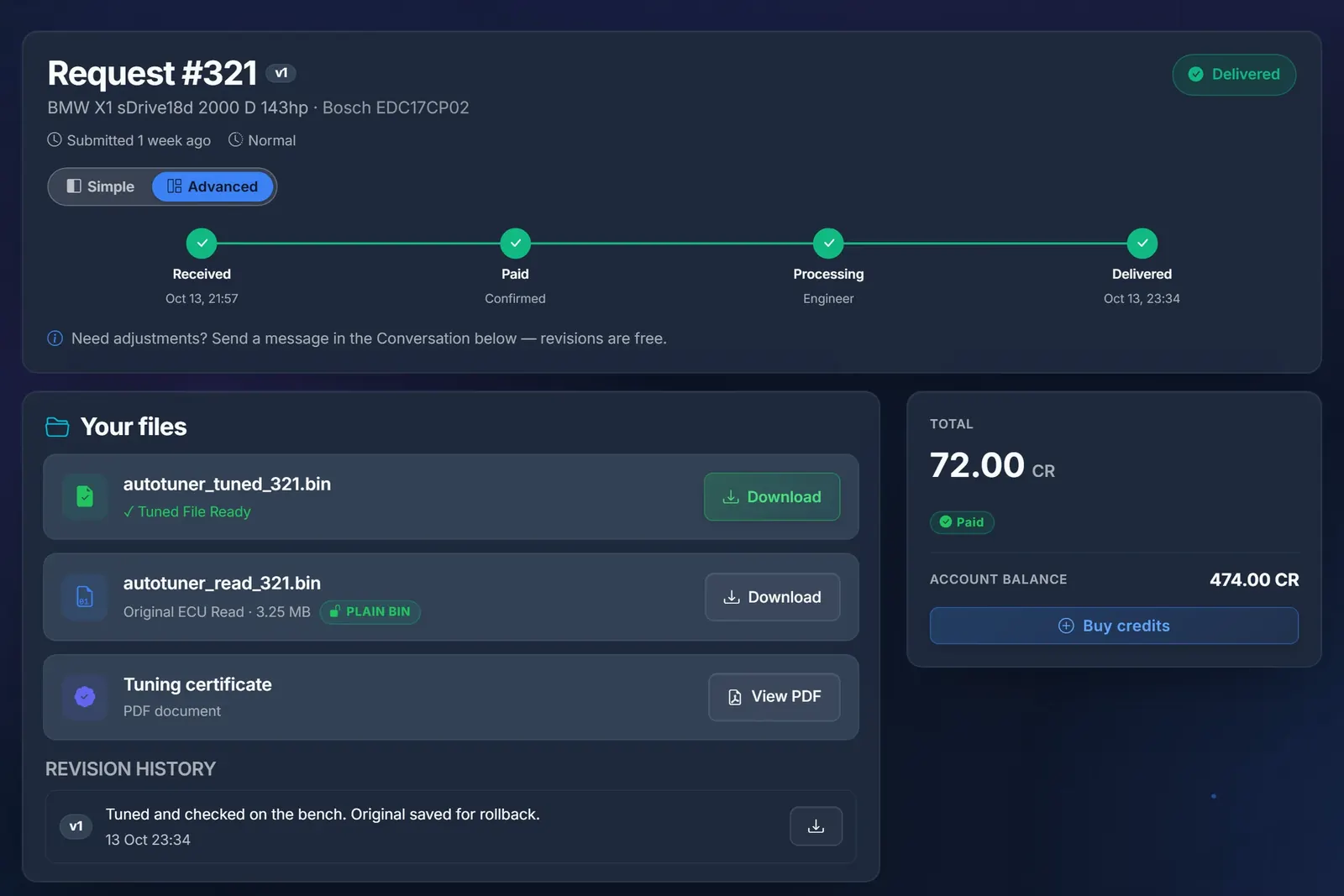Click the clock icon beside Submitted
Image resolution: width=1344 pixels, height=896 pixels.
[55, 139]
